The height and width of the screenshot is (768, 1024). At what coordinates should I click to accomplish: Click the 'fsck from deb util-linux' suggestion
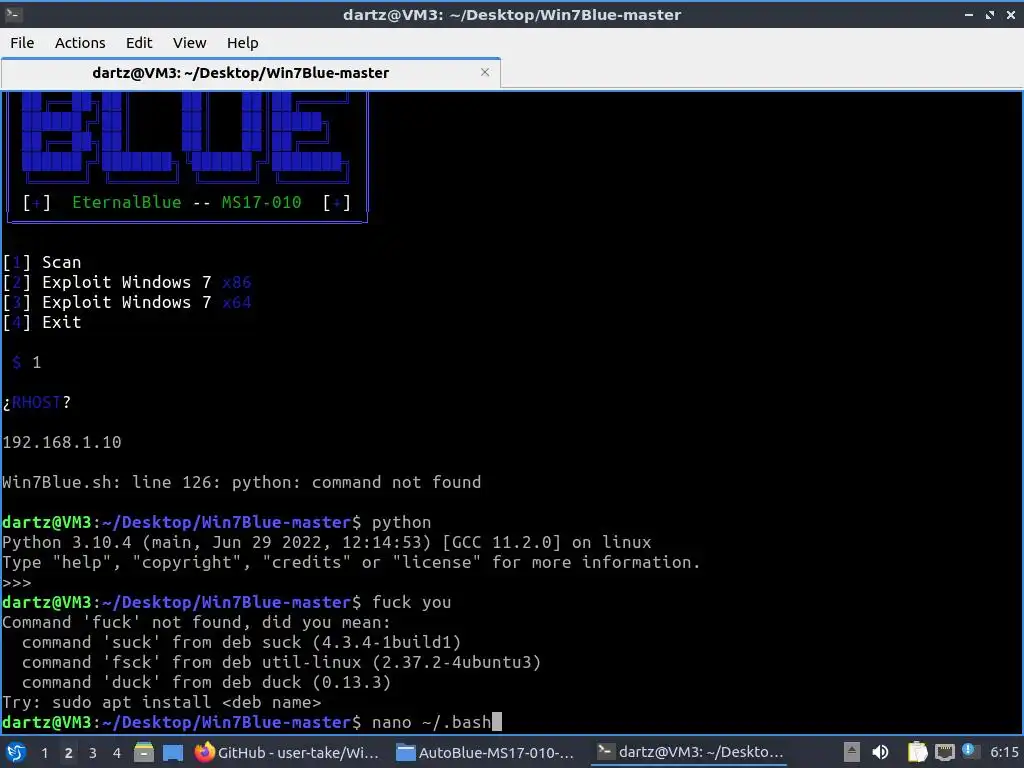tap(281, 663)
